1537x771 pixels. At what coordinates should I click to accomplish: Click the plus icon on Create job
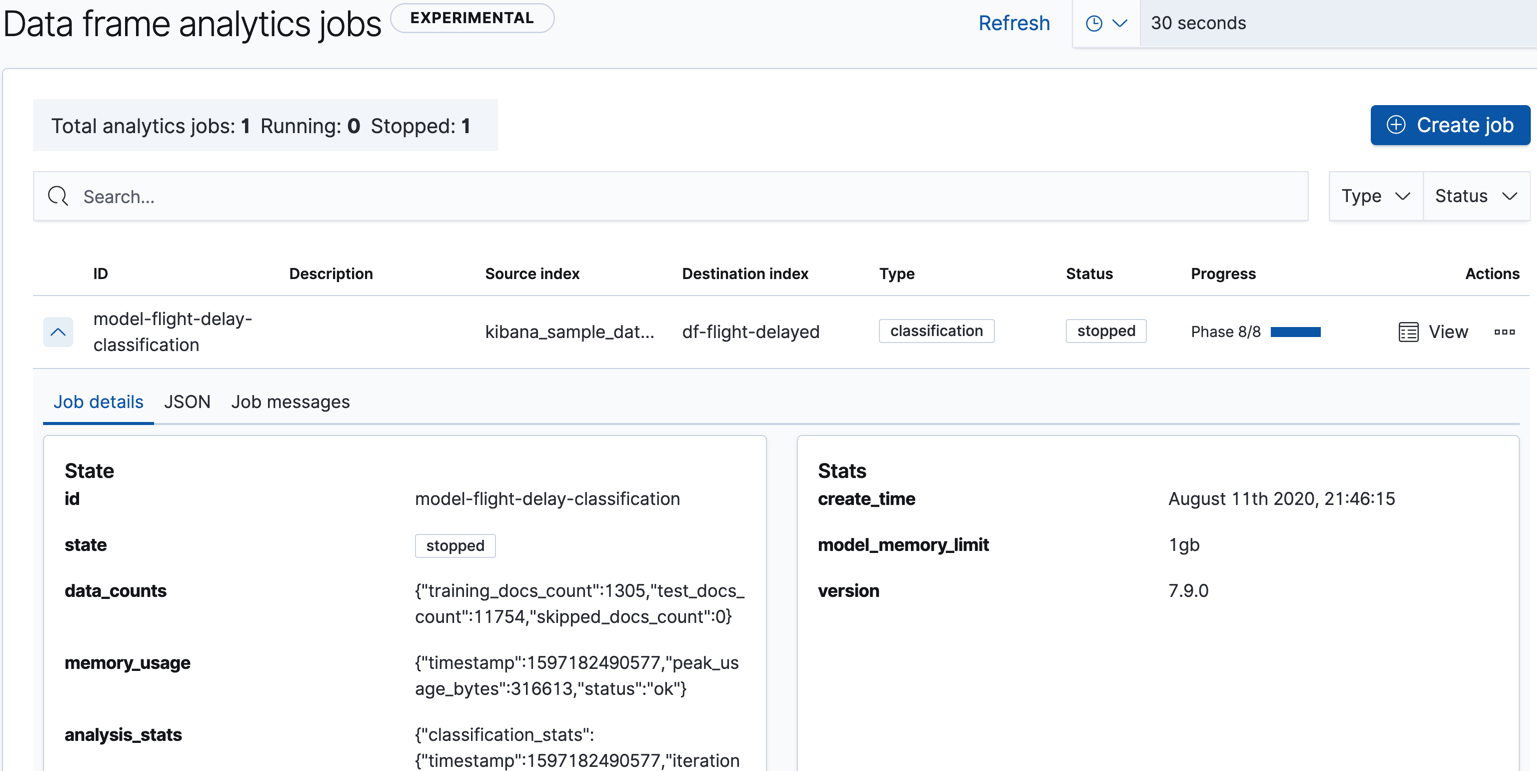[x=1395, y=124]
